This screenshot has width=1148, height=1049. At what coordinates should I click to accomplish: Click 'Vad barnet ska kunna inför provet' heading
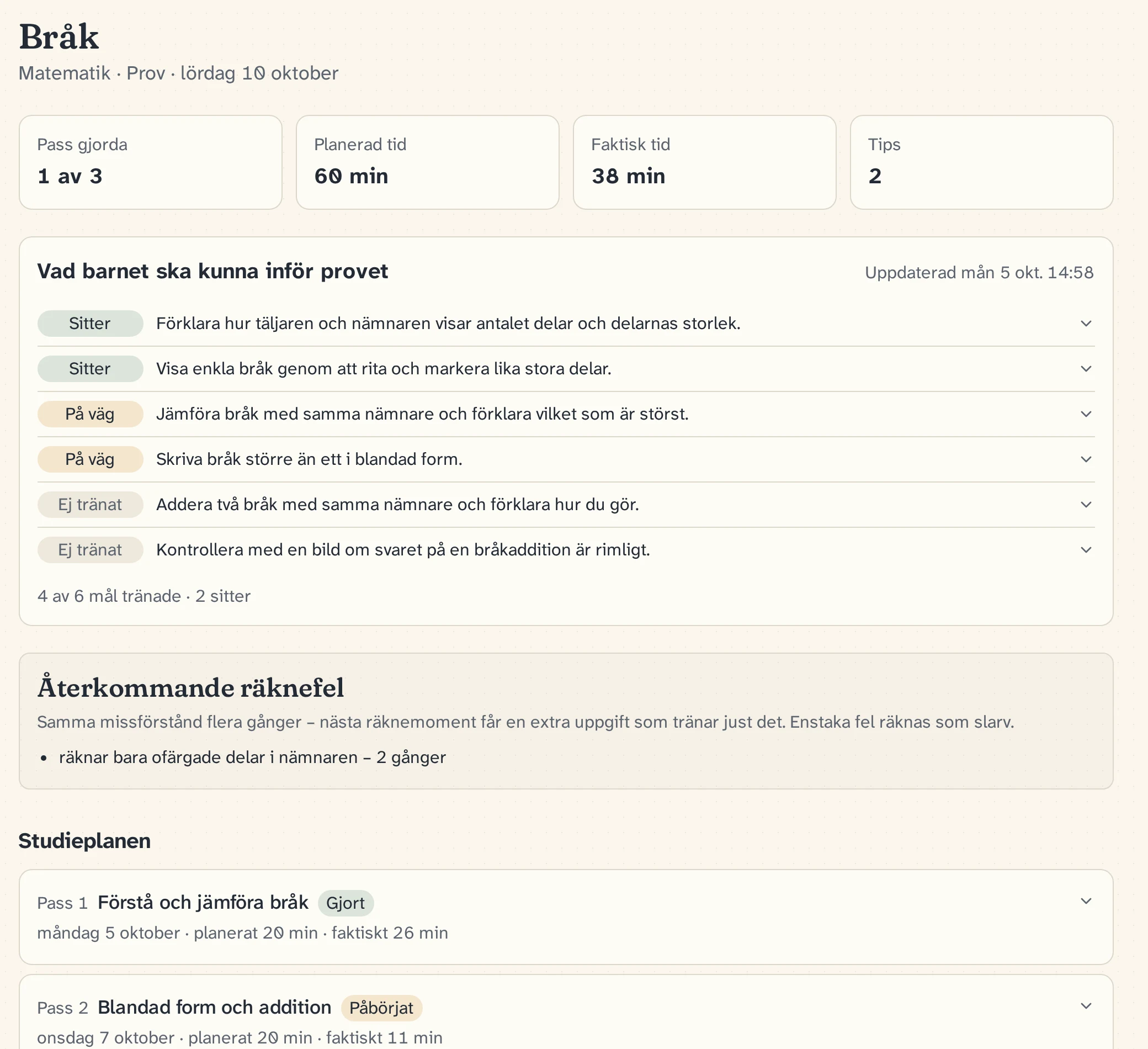point(212,272)
